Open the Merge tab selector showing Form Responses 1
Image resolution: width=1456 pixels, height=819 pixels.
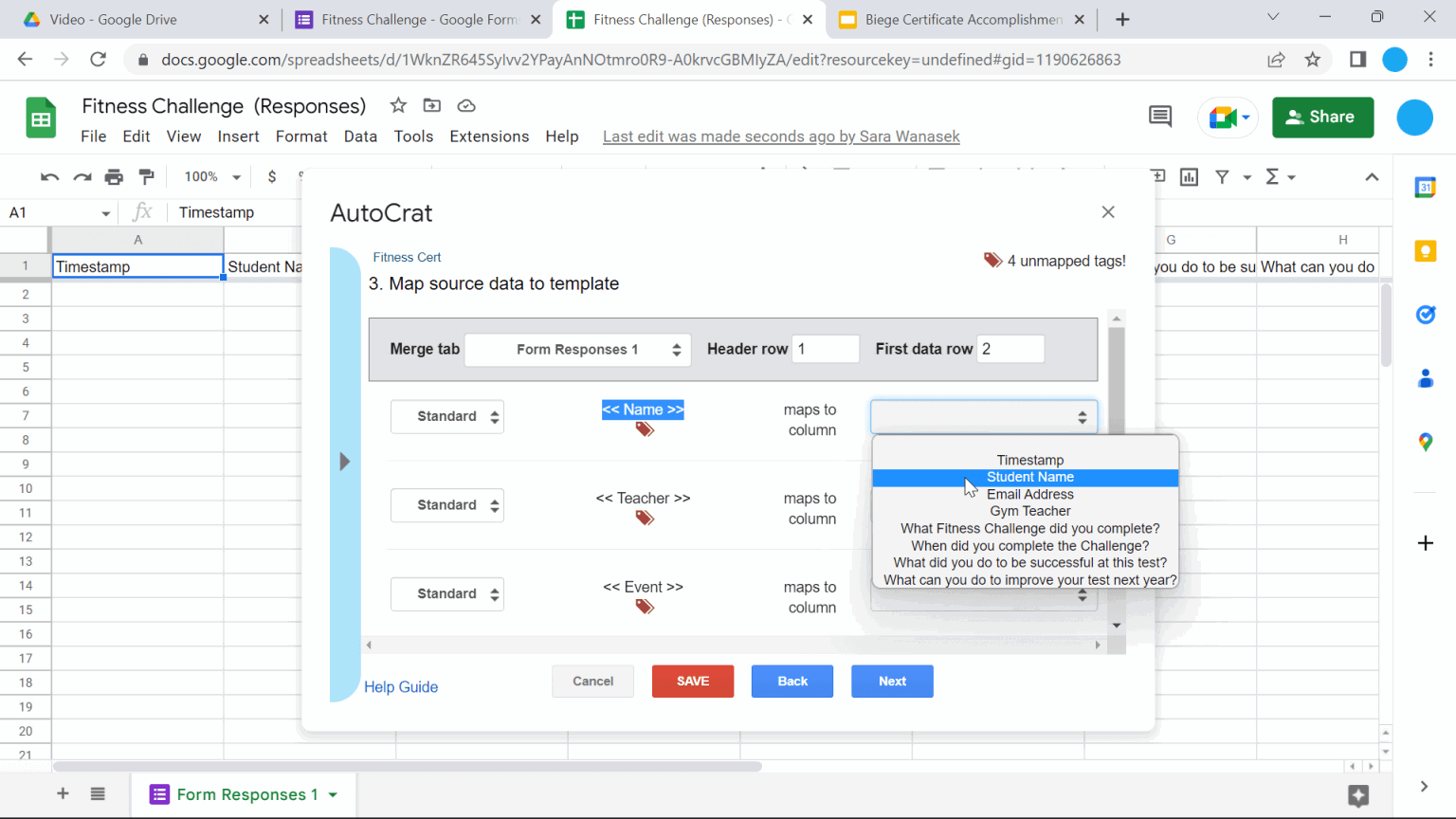click(577, 349)
